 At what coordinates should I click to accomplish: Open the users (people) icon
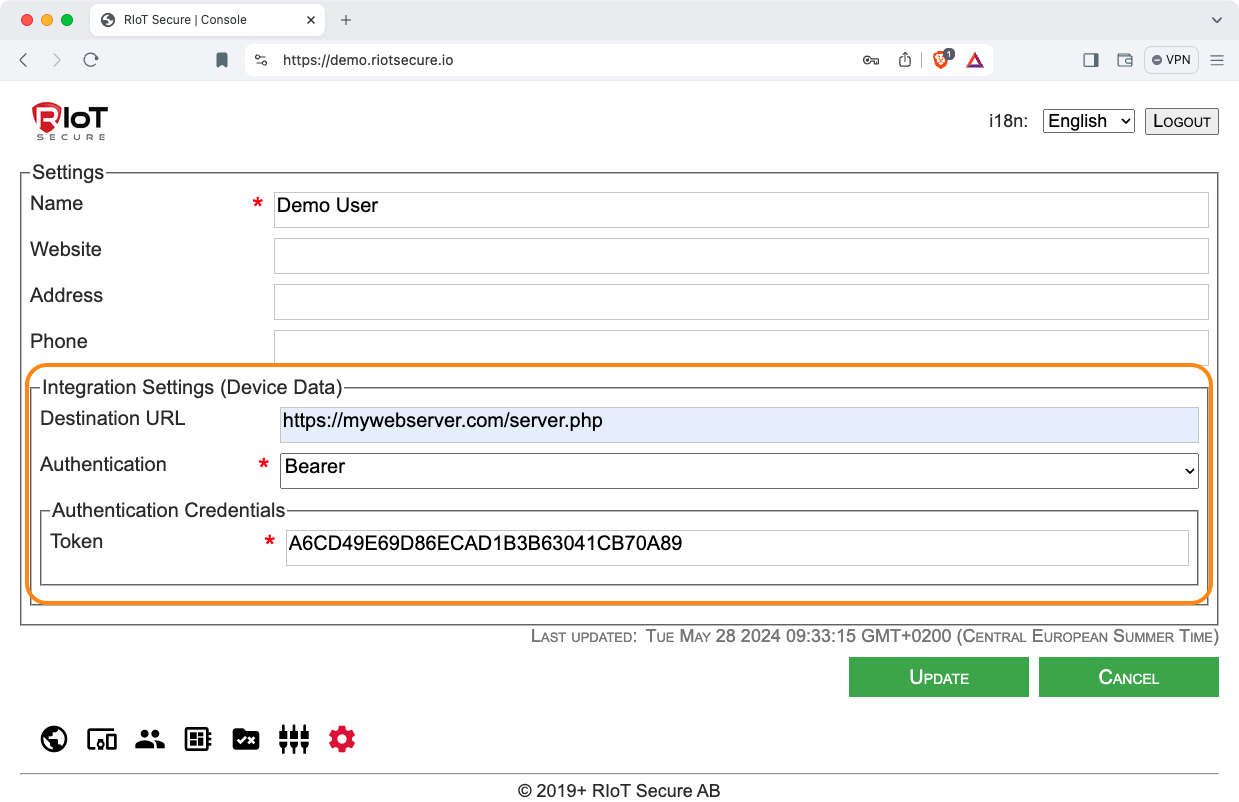(150, 739)
